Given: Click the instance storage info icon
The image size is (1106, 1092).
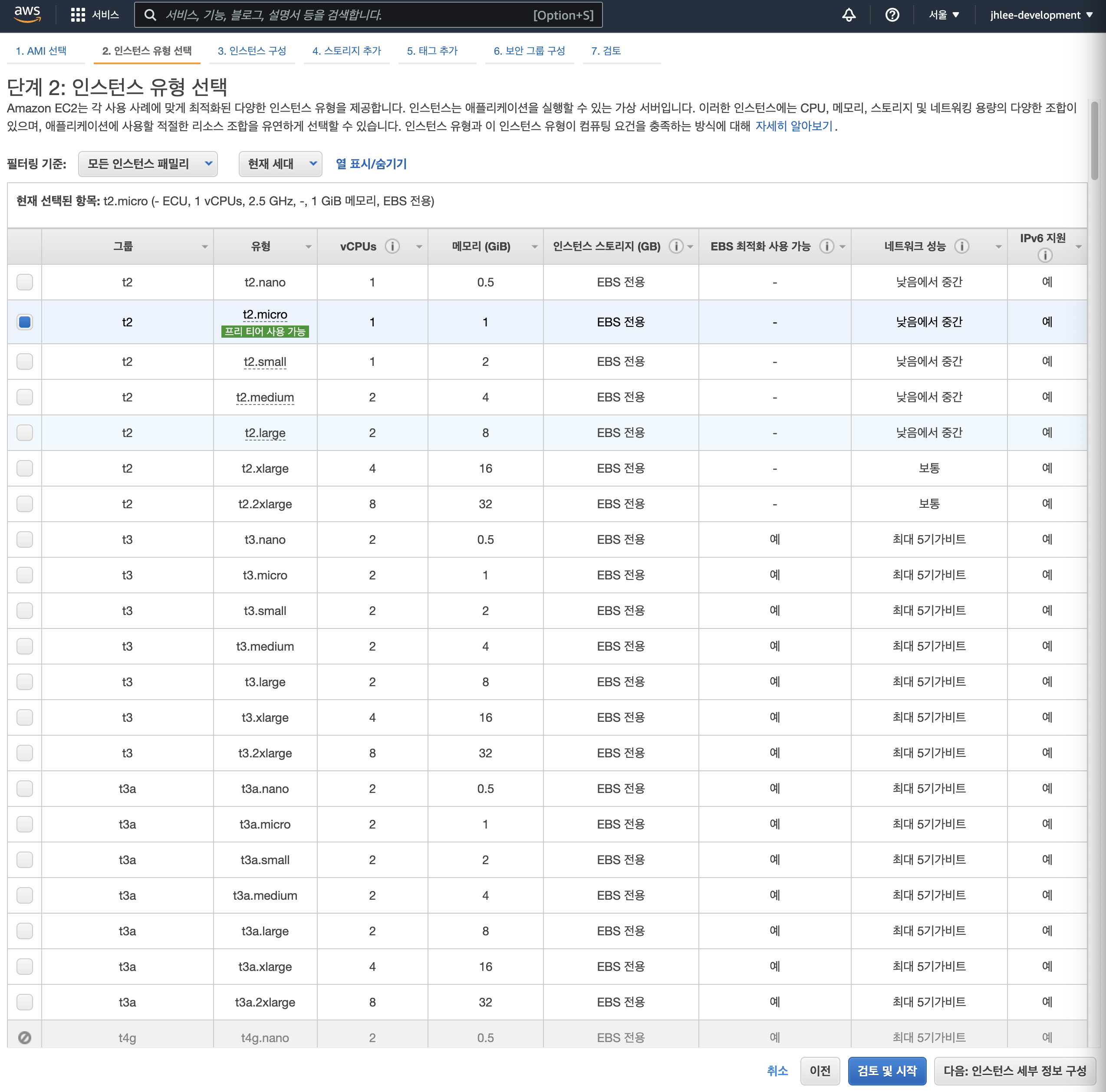Looking at the screenshot, I should pos(675,246).
